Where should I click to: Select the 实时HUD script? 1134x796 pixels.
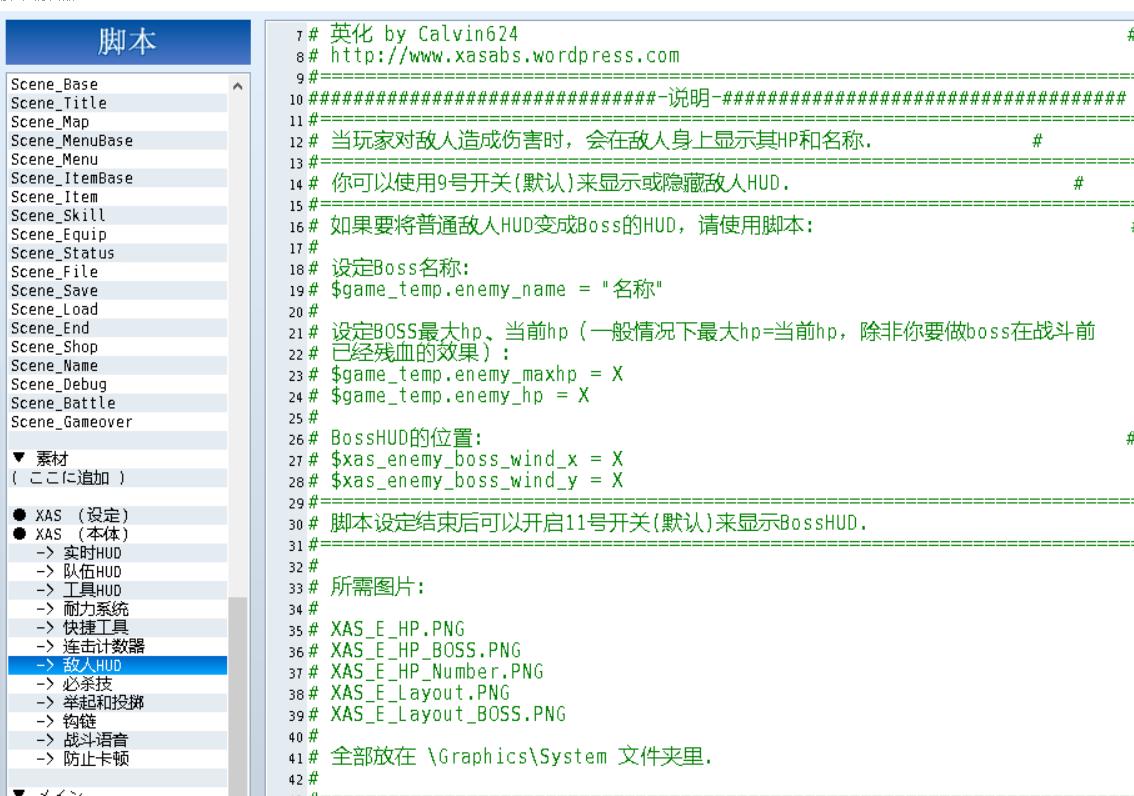point(117,554)
